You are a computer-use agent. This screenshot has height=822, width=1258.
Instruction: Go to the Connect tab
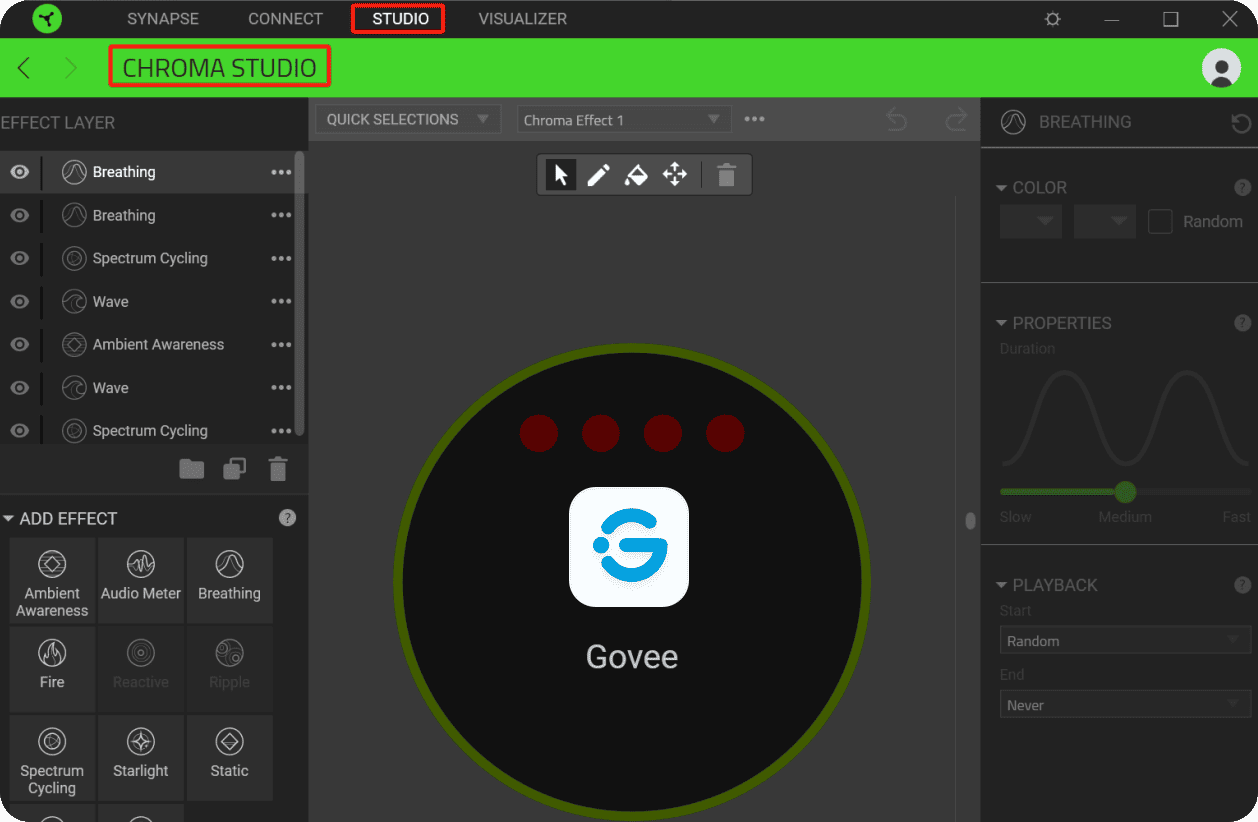click(x=285, y=19)
